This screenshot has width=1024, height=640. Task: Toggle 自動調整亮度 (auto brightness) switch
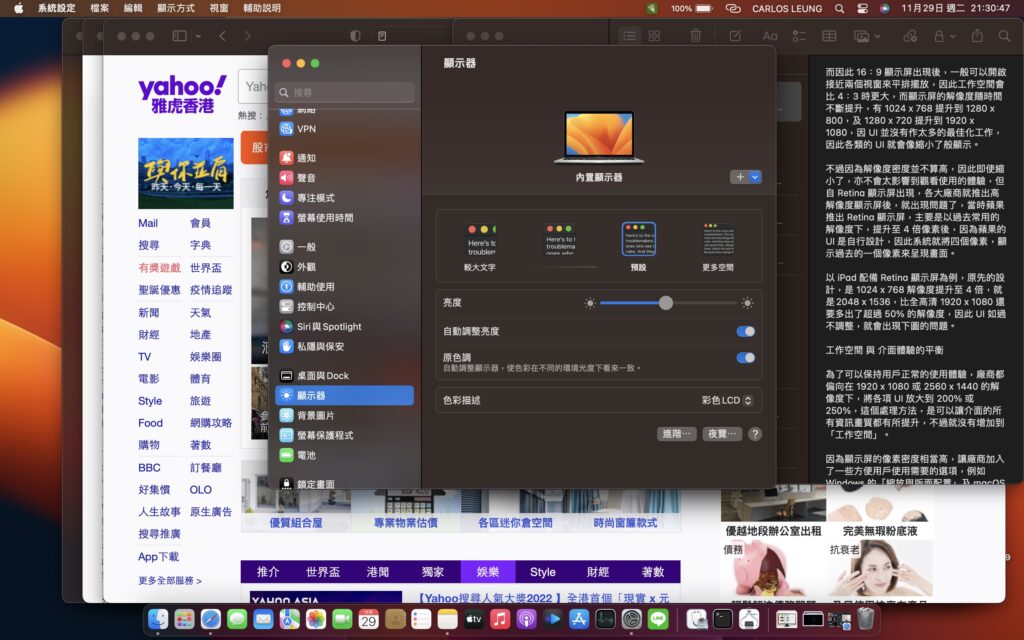tap(745, 332)
